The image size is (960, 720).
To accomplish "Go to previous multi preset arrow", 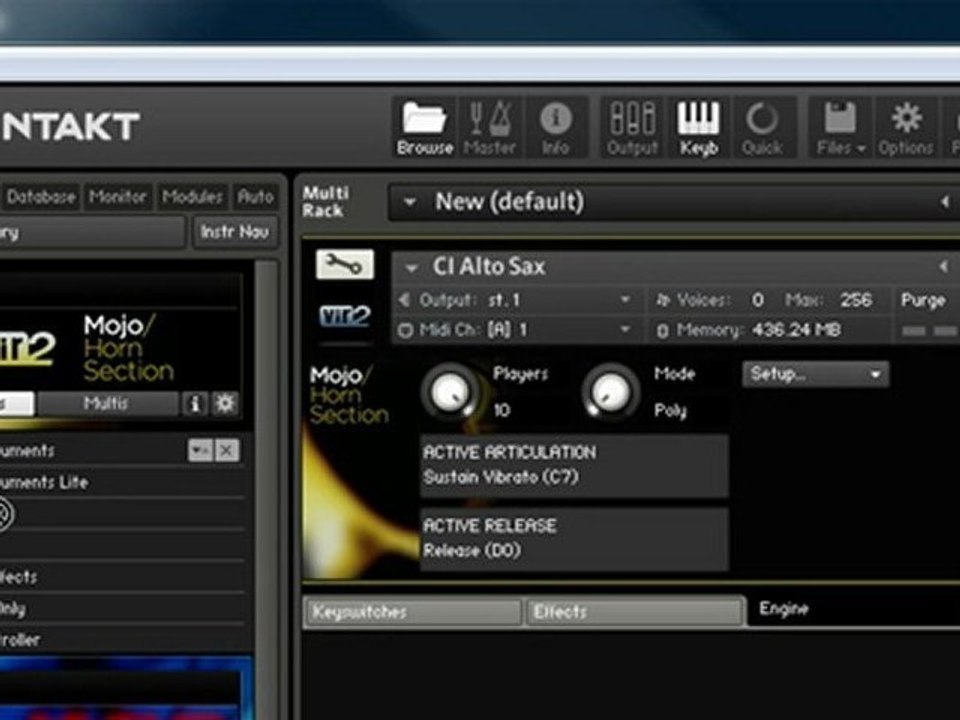I will (x=945, y=201).
